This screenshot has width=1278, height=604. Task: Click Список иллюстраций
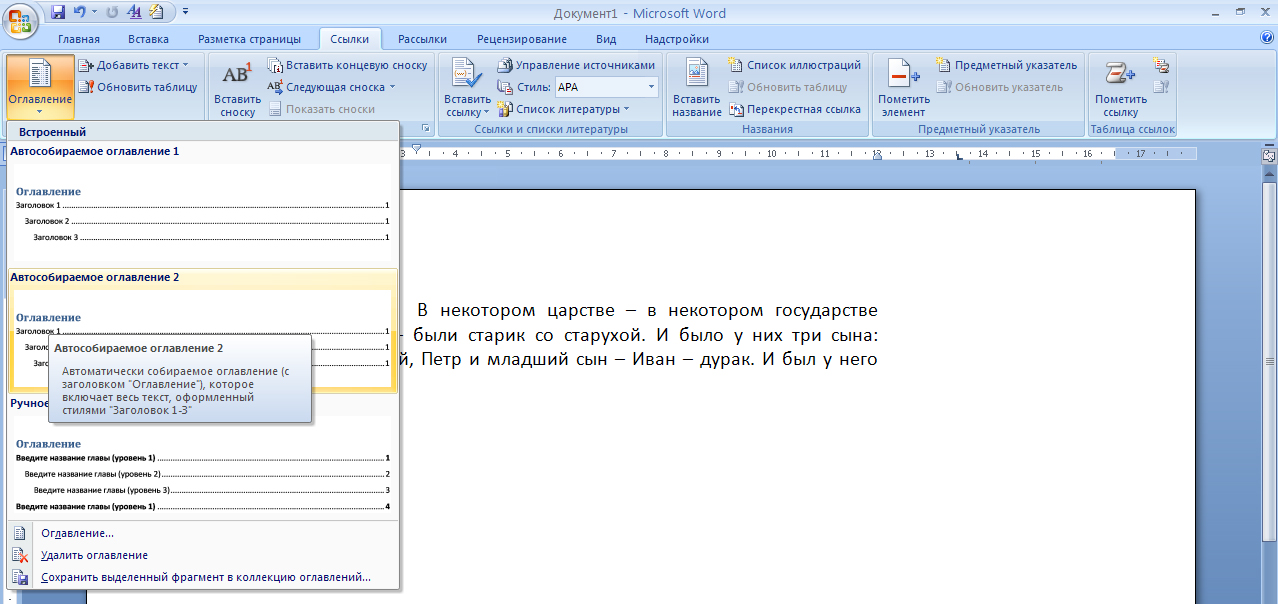click(794, 65)
